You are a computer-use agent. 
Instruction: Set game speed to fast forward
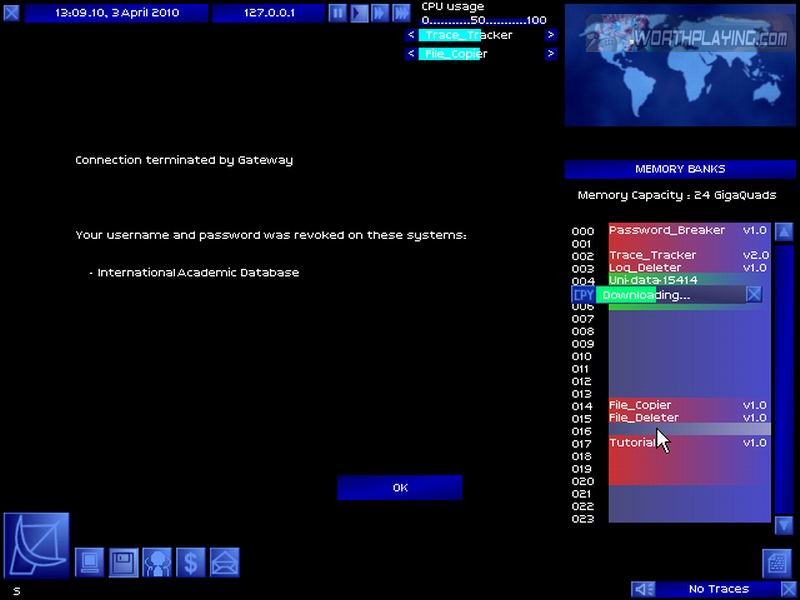tap(380, 13)
